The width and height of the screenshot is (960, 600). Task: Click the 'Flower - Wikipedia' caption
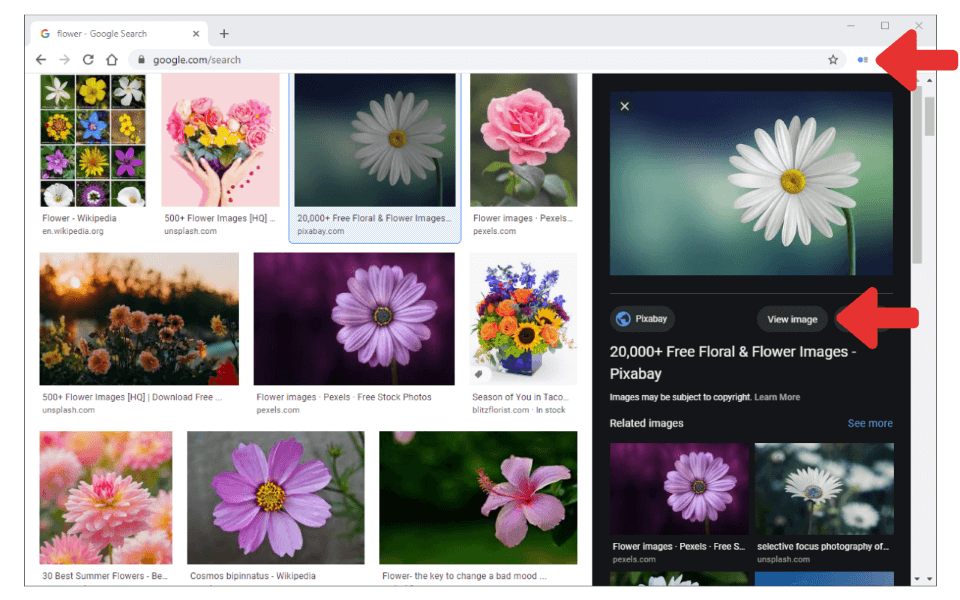[79, 218]
